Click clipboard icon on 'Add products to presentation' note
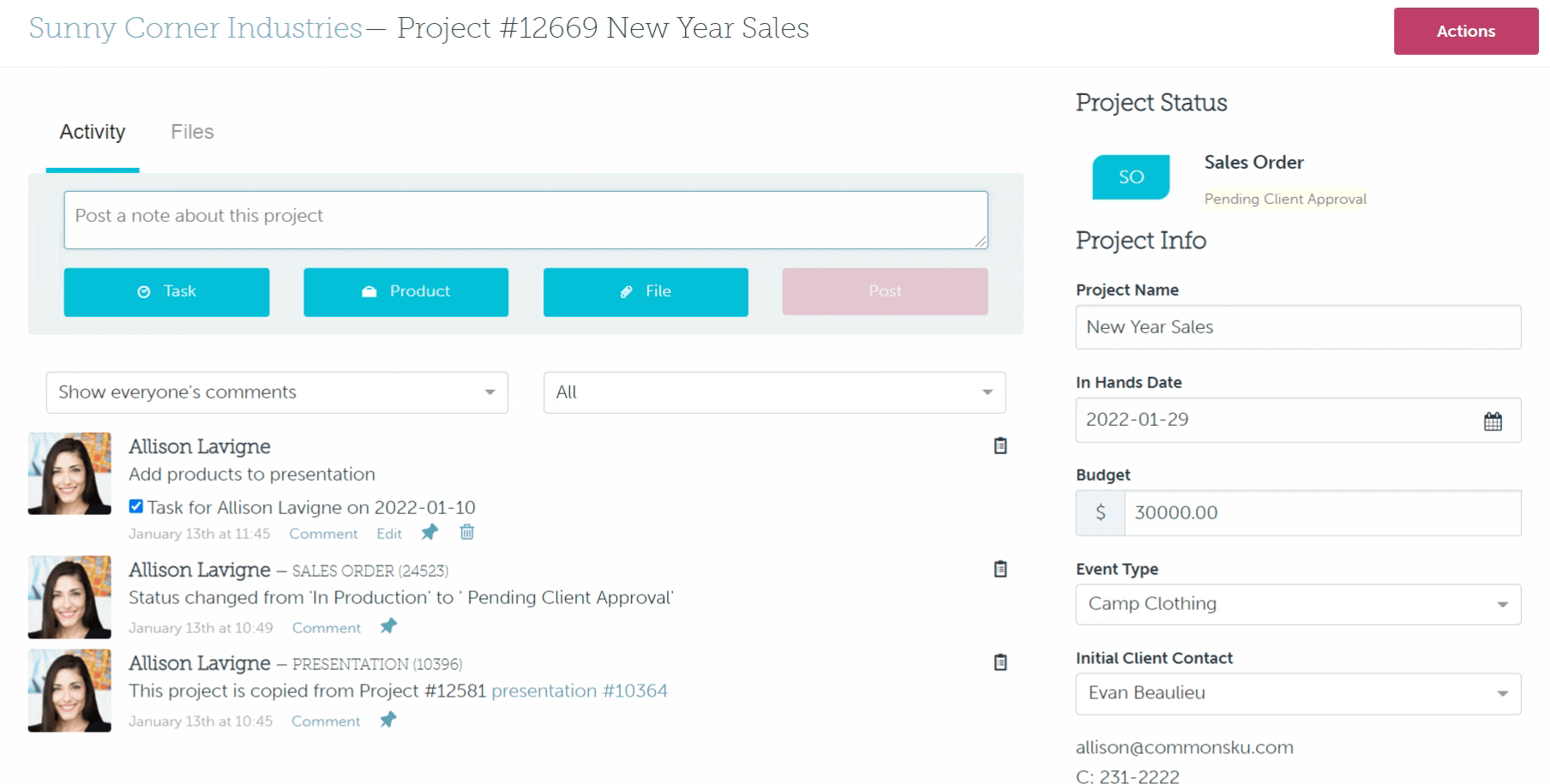The width and height of the screenshot is (1550, 784). 1000,446
